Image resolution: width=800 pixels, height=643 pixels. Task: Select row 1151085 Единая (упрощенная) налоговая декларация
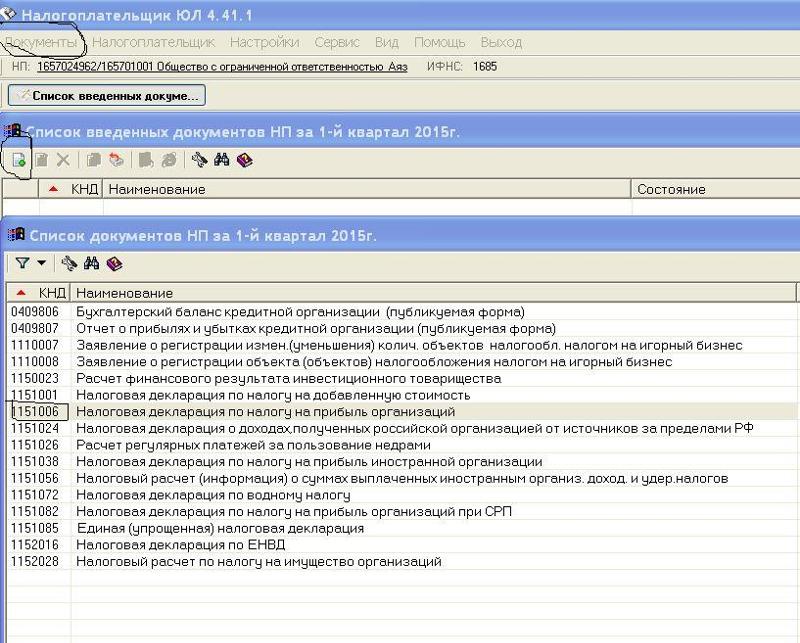(x=403, y=528)
